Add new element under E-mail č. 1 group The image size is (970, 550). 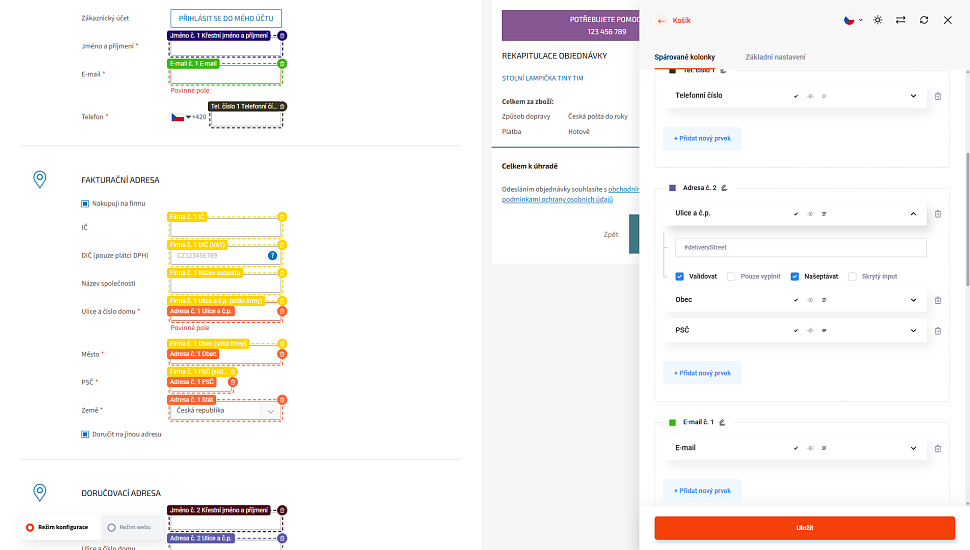[x=702, y=491]
